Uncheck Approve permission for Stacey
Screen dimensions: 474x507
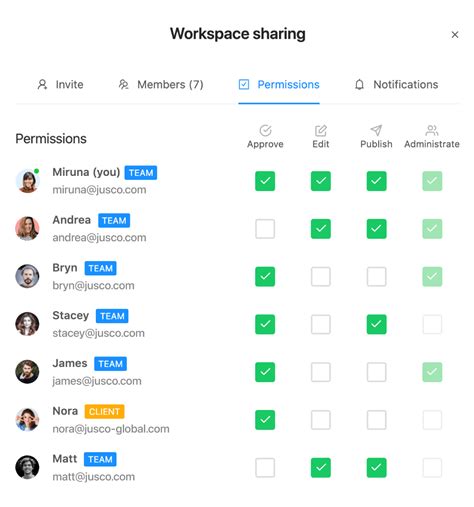(x=265, y=324)
